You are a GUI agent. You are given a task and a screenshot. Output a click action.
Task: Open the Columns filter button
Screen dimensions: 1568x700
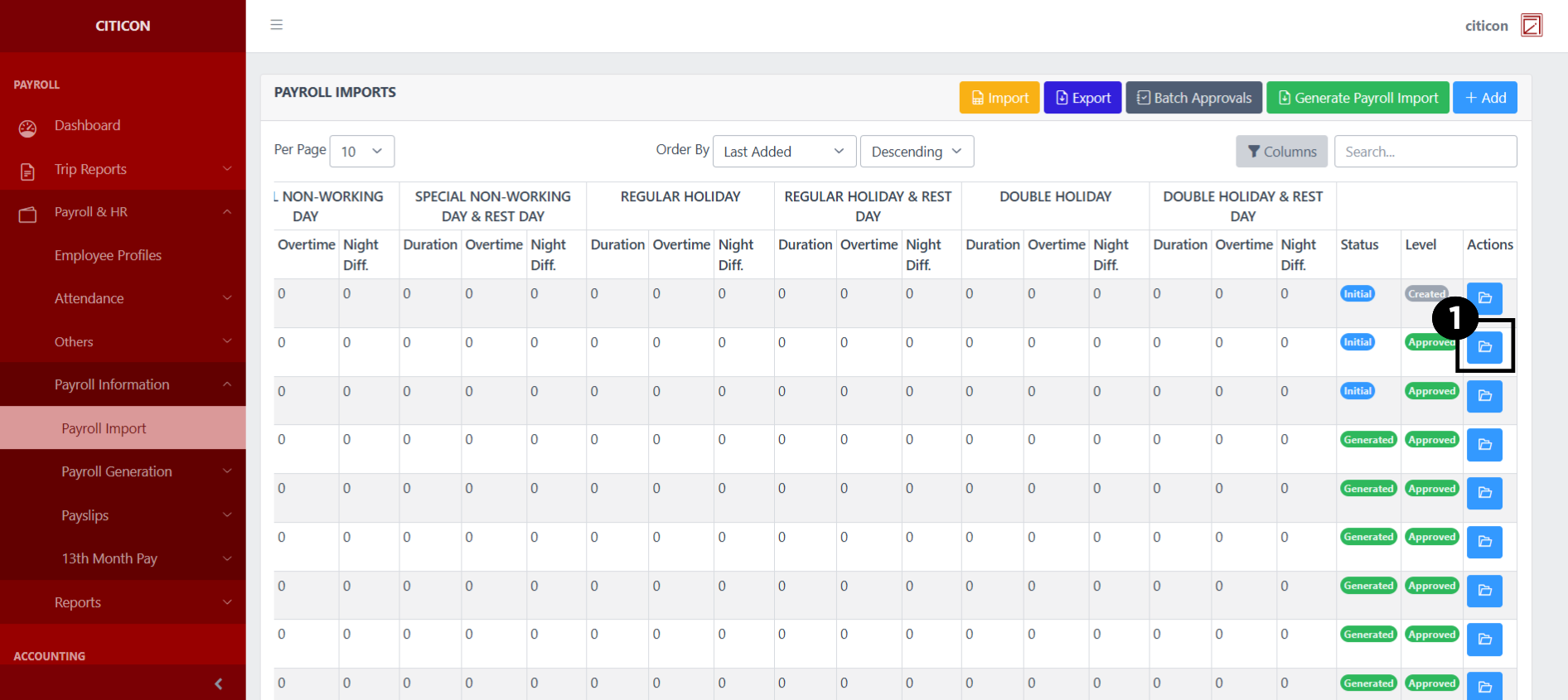click(1280, 152)
